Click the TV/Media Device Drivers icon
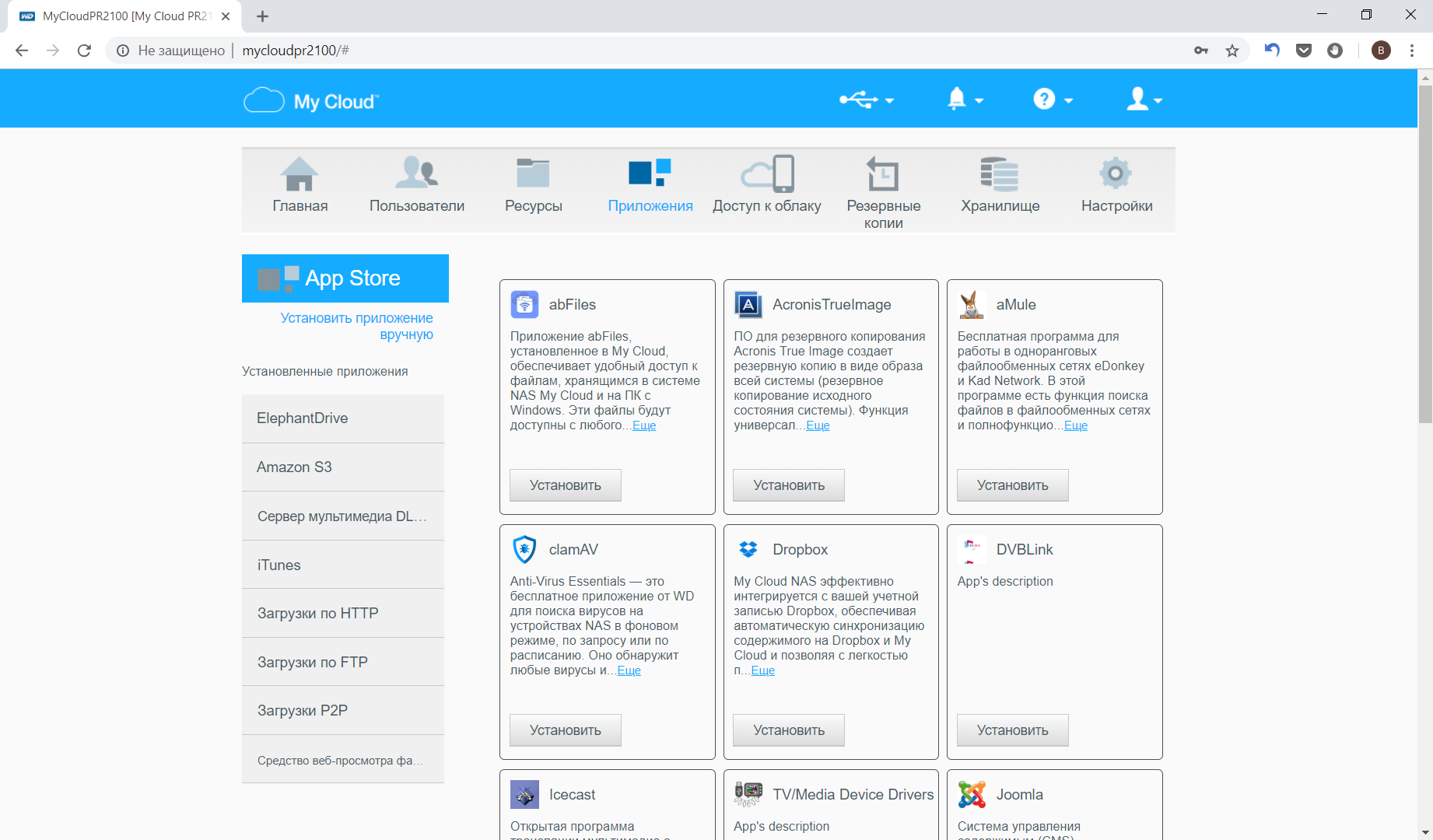Image resolution: width=1433 pixels, height=840 pixels. 748,794
